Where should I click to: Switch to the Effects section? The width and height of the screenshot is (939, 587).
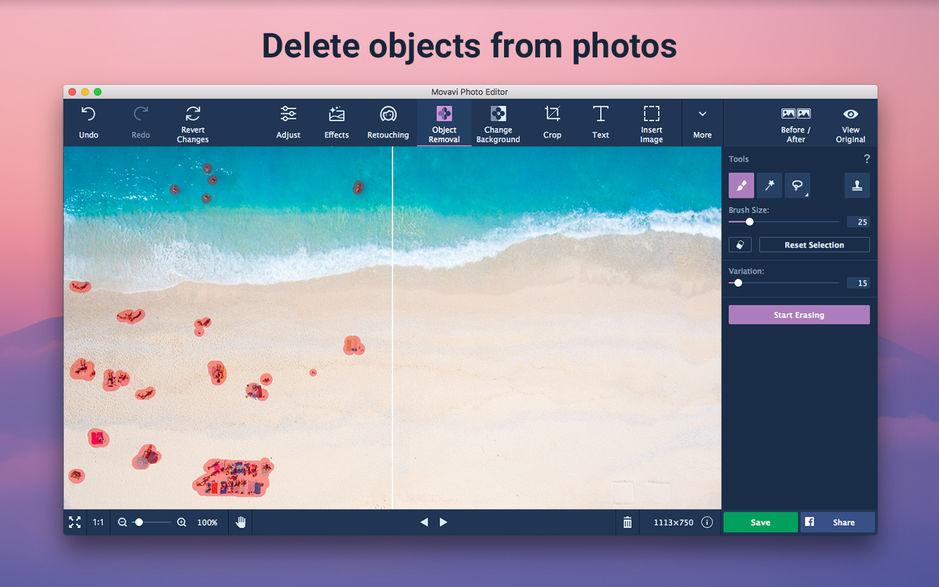[x=336, y=121]
